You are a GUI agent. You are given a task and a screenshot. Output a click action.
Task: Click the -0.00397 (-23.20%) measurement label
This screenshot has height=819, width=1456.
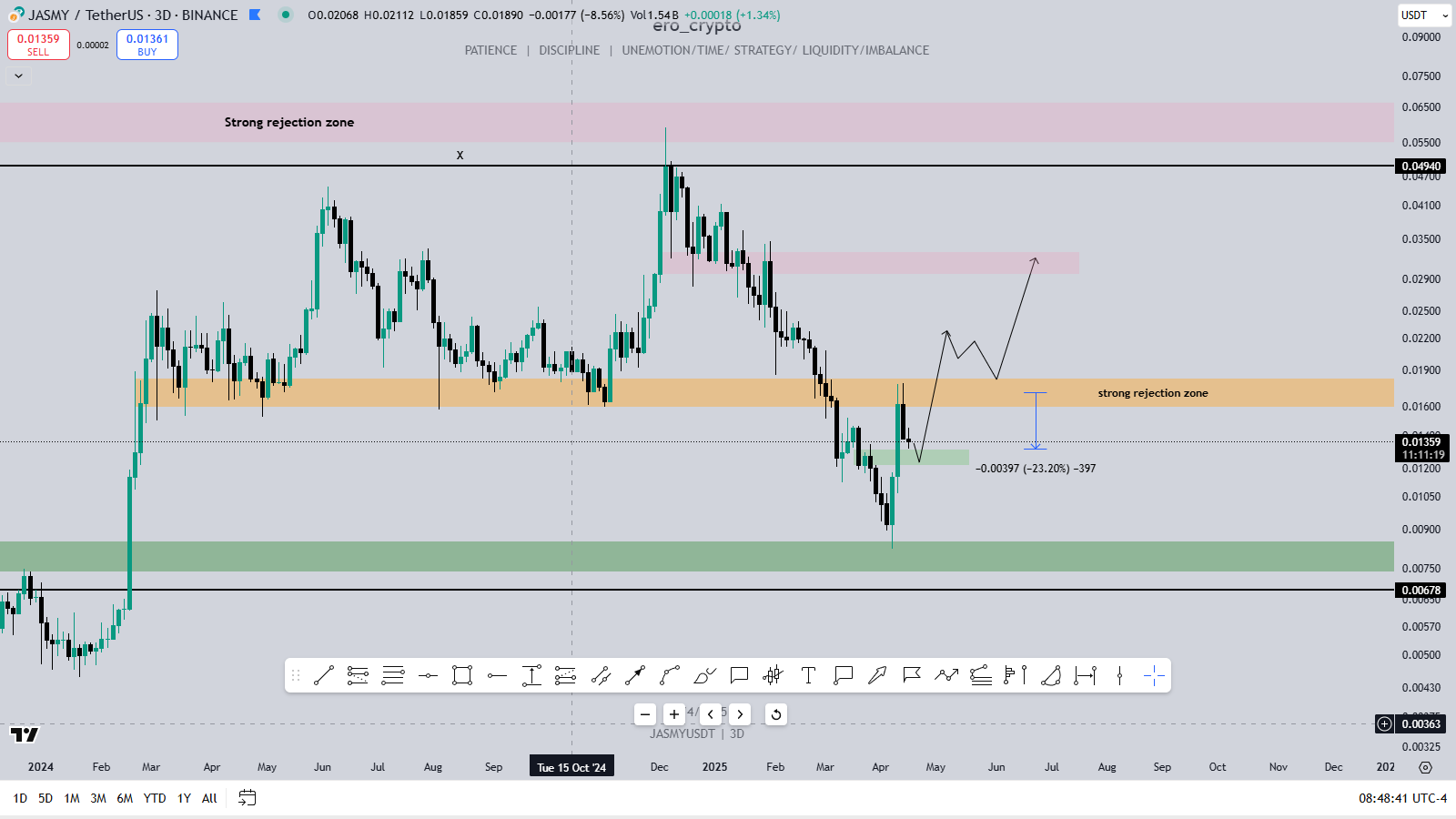(1036, 469)
